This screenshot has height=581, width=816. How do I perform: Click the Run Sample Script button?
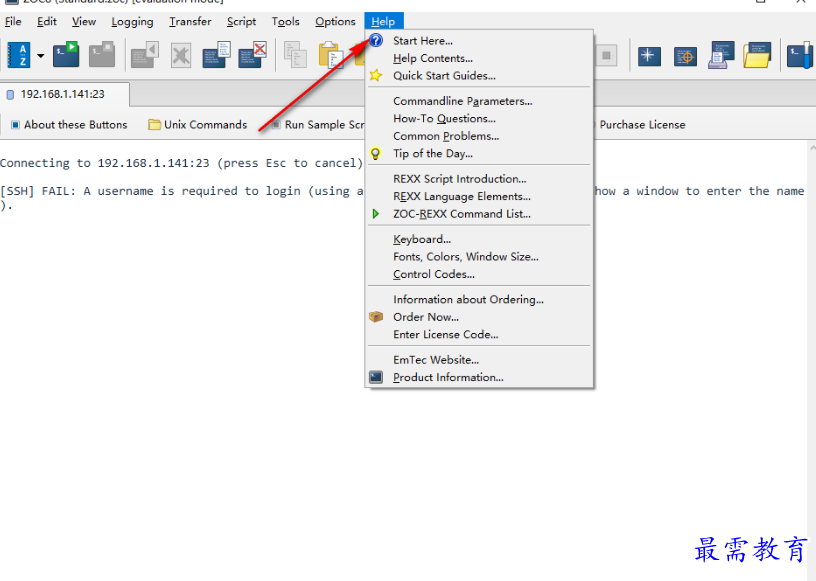(318, 124)
